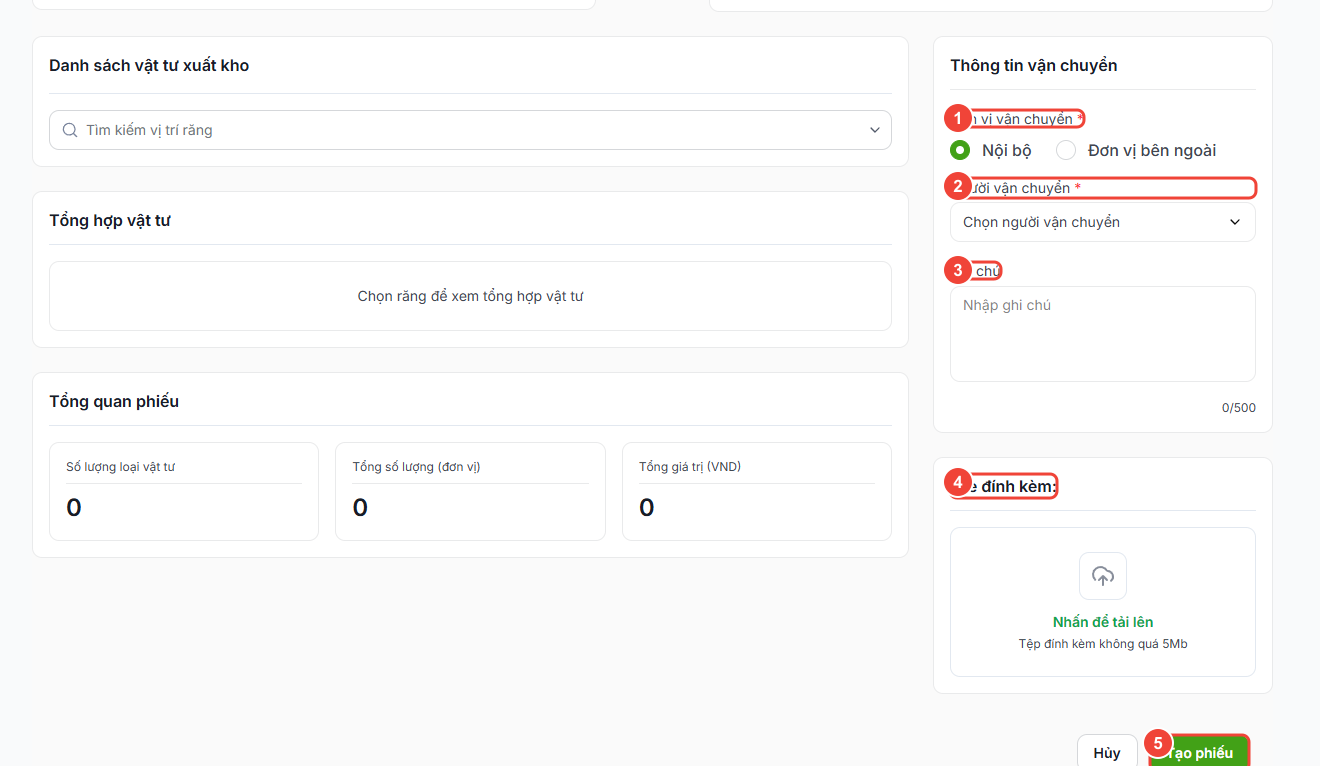This screenshot has height=766, width=1320.
Task: Click the Tổng số lượng (đơn vị) label
Action: tap(416, 467)
